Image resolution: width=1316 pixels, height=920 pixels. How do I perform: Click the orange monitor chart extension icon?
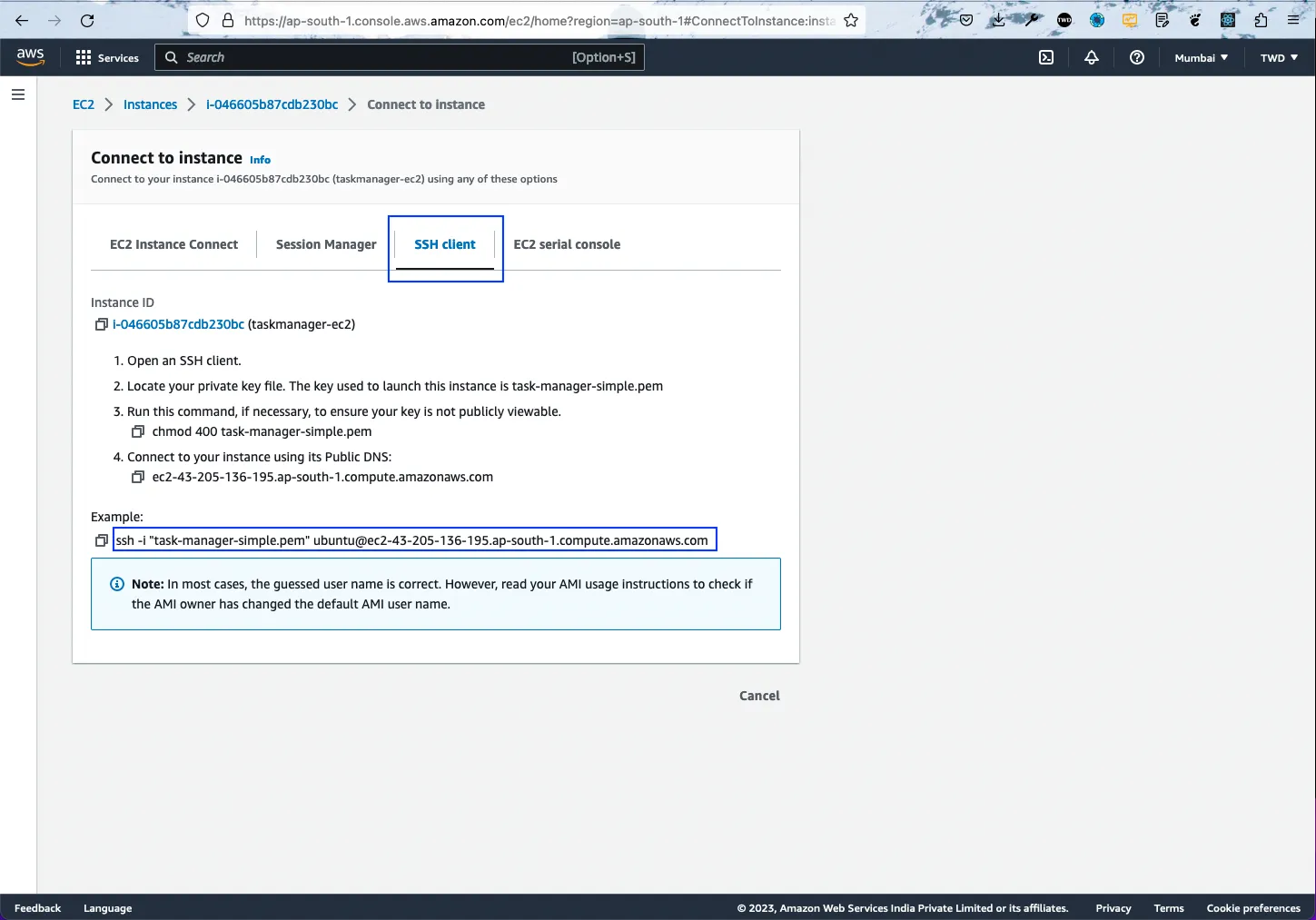click(x=1130, y=20)
